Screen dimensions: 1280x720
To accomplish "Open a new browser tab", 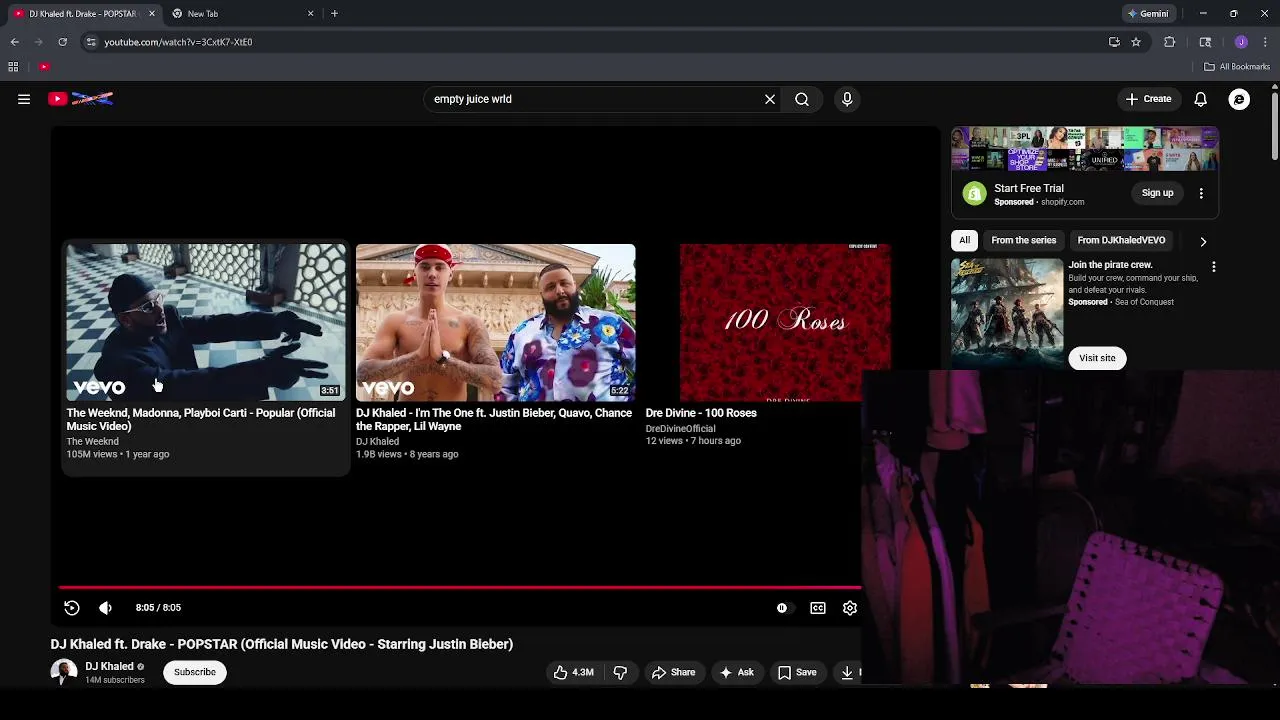I will click(334, 14).
